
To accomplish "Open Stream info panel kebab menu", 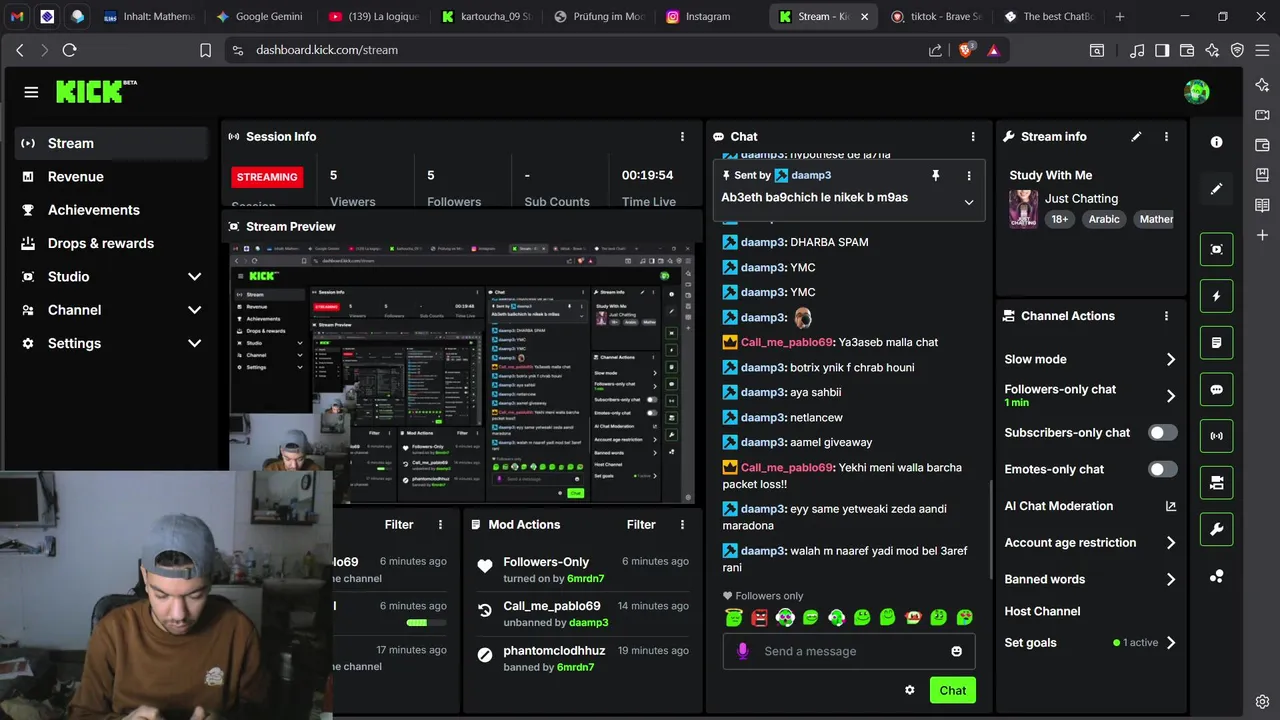I will pyautogui.click(x=1166, y=137).
